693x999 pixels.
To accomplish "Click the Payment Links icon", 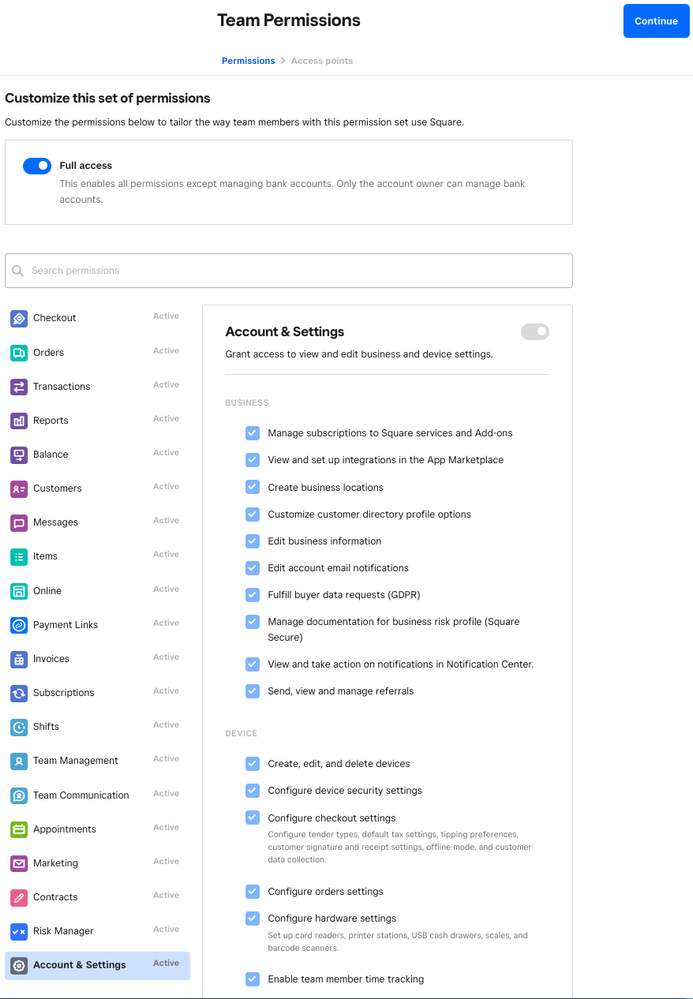I will click(19, 625).
